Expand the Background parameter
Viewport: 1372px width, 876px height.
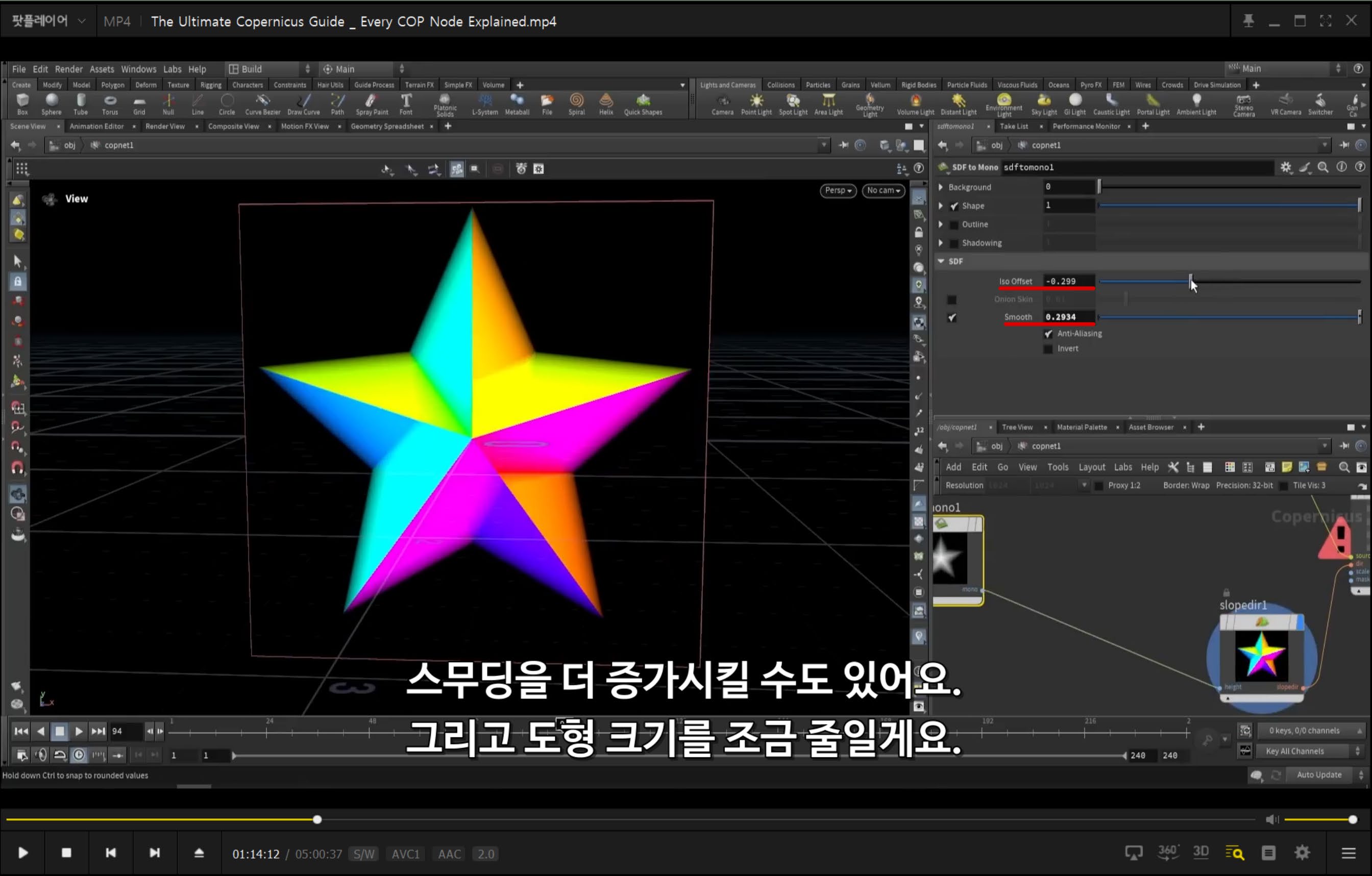941,187
